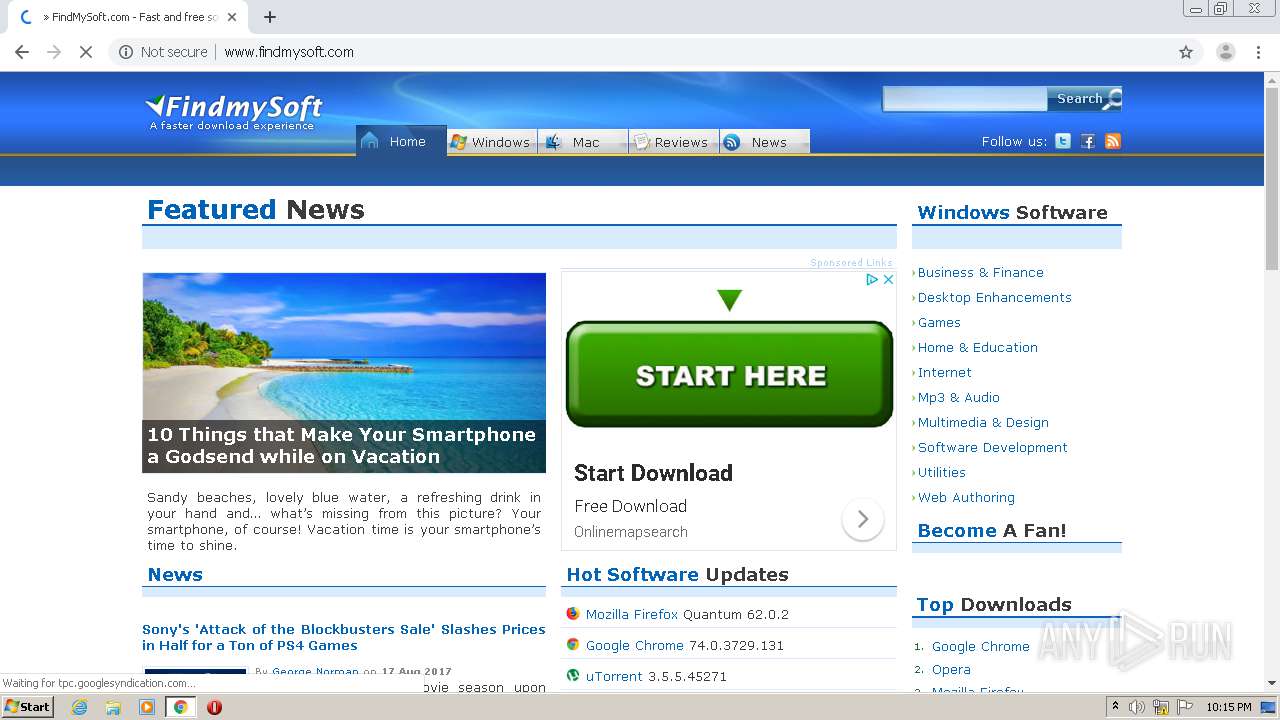Open Windows Explorer folder in taskbar

113,707
